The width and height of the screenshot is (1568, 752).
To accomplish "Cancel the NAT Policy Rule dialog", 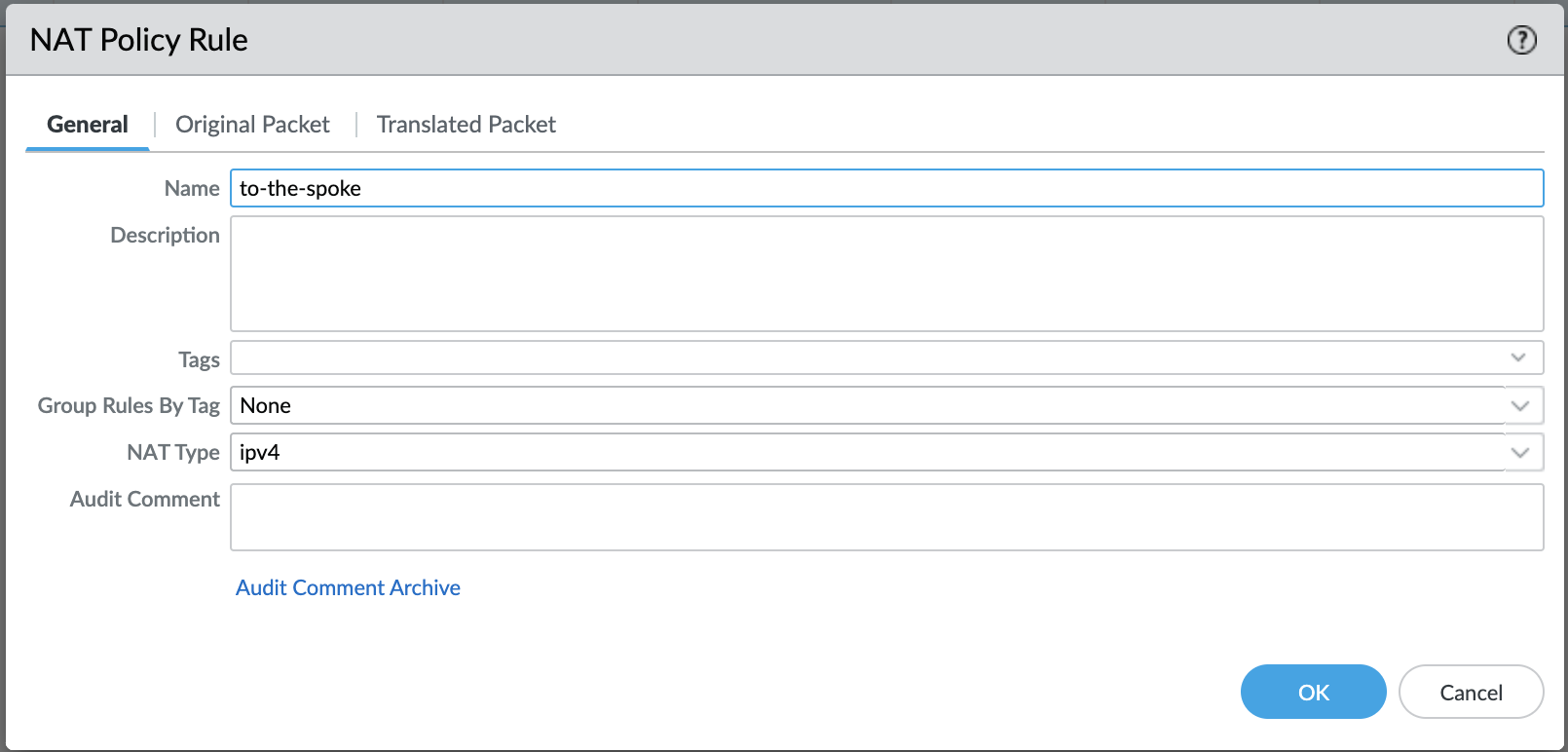I will [x=1471, y=693].
